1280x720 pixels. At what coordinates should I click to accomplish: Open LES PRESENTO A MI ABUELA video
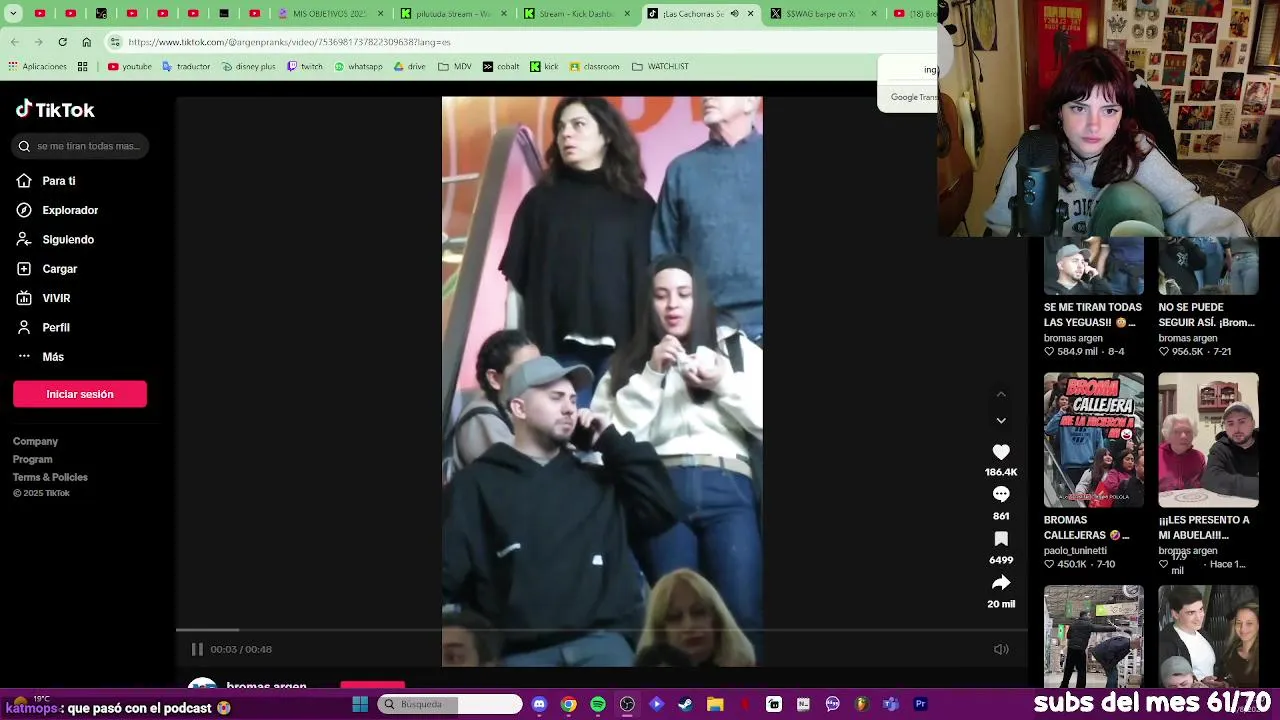tap(1208, 440)
